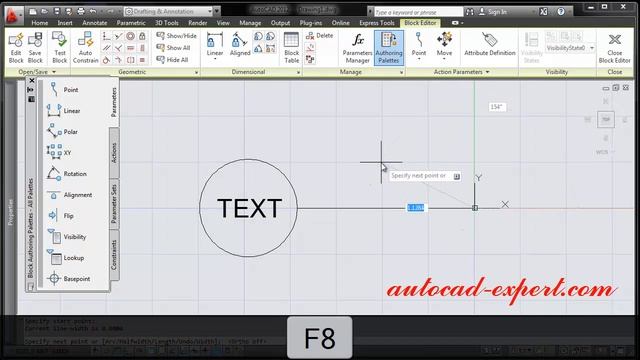Click Hide All constraints button
Screen dimensions: 640x360
[173, 60]
